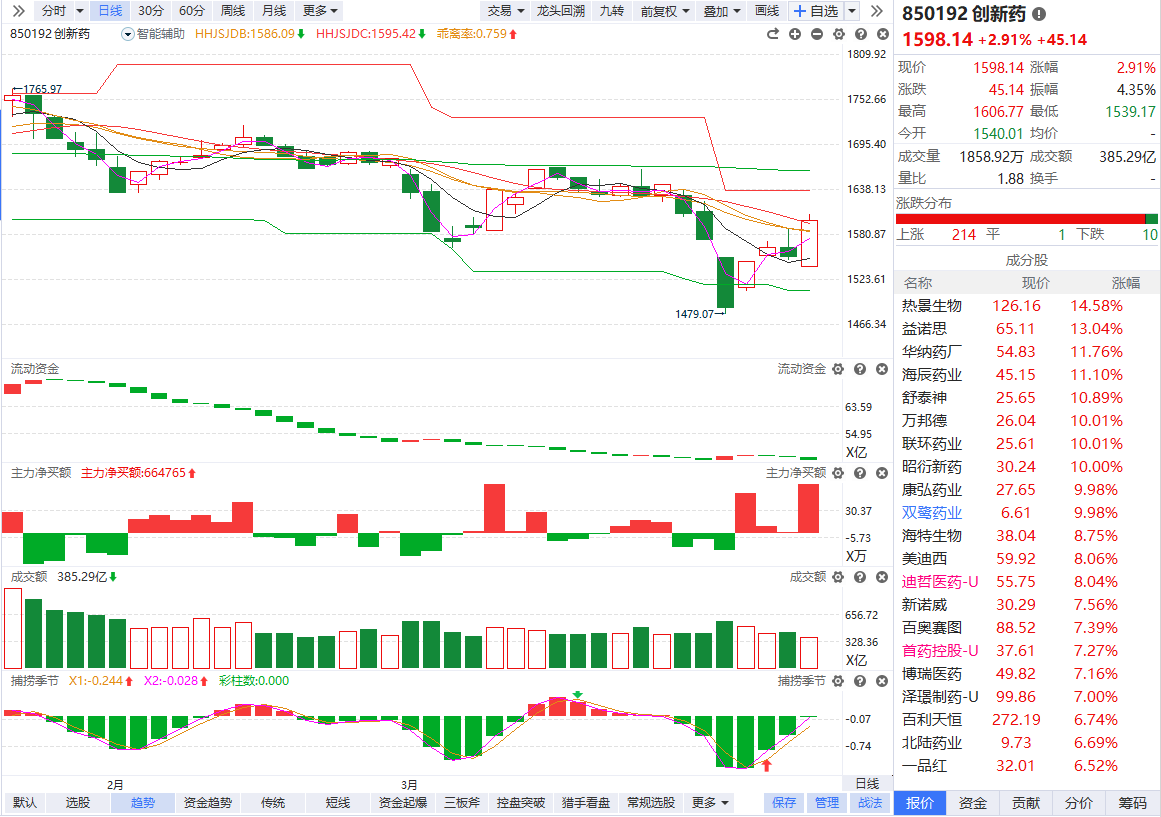Click the share arrow icon above chart

click(x=772, y=34)
